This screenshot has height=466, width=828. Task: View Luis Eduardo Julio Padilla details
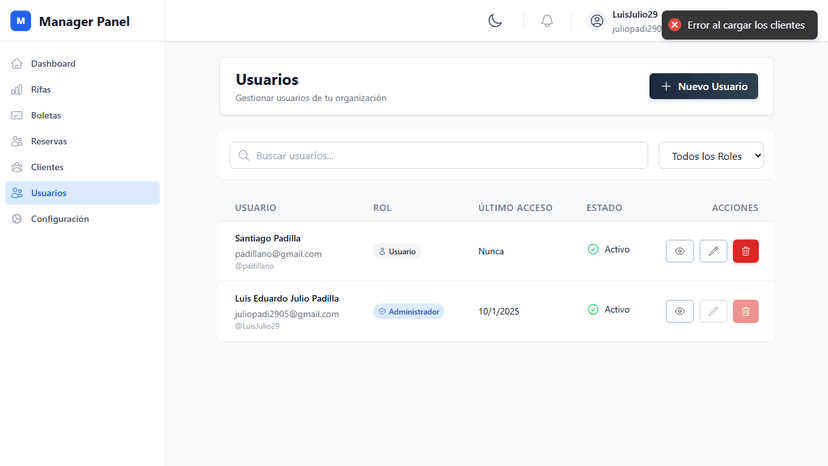679,312
